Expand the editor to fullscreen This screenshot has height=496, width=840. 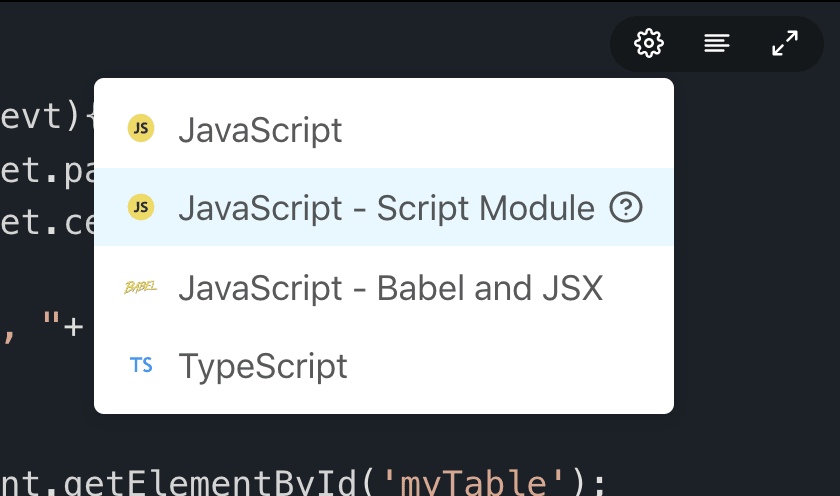pos(785,43)
